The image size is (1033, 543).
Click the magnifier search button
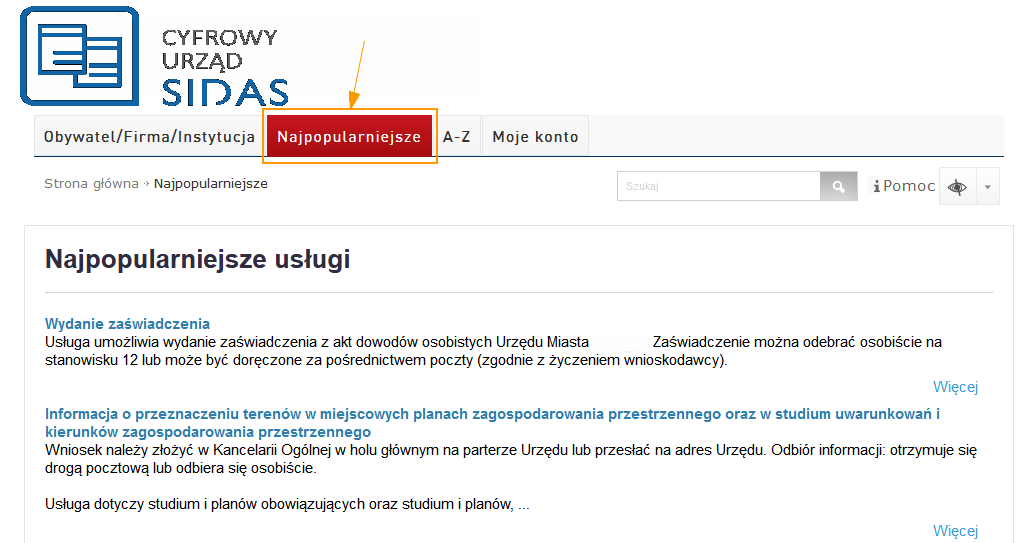point(838,187)
